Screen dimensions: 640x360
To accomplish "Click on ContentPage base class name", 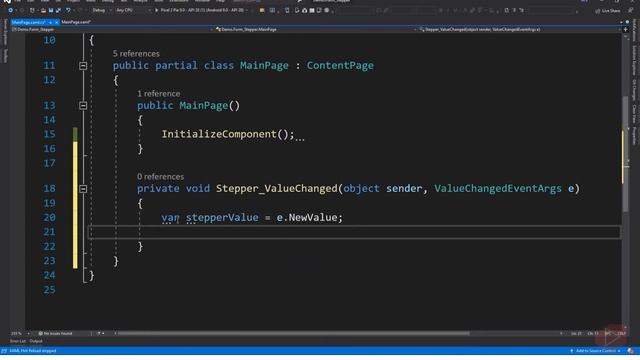I will pos(340,66).
